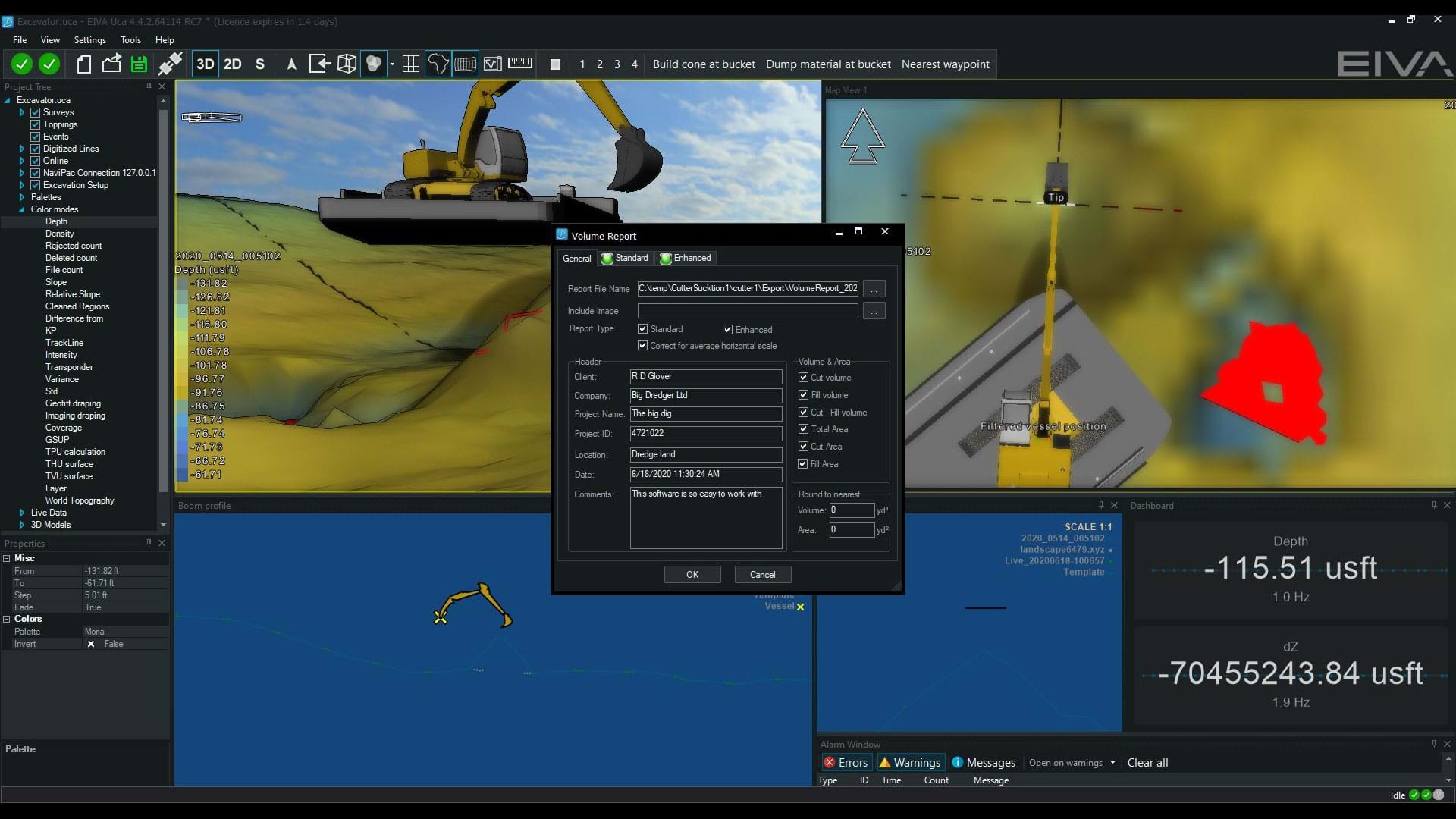Switch to 3D view mode

click(205, 64)
